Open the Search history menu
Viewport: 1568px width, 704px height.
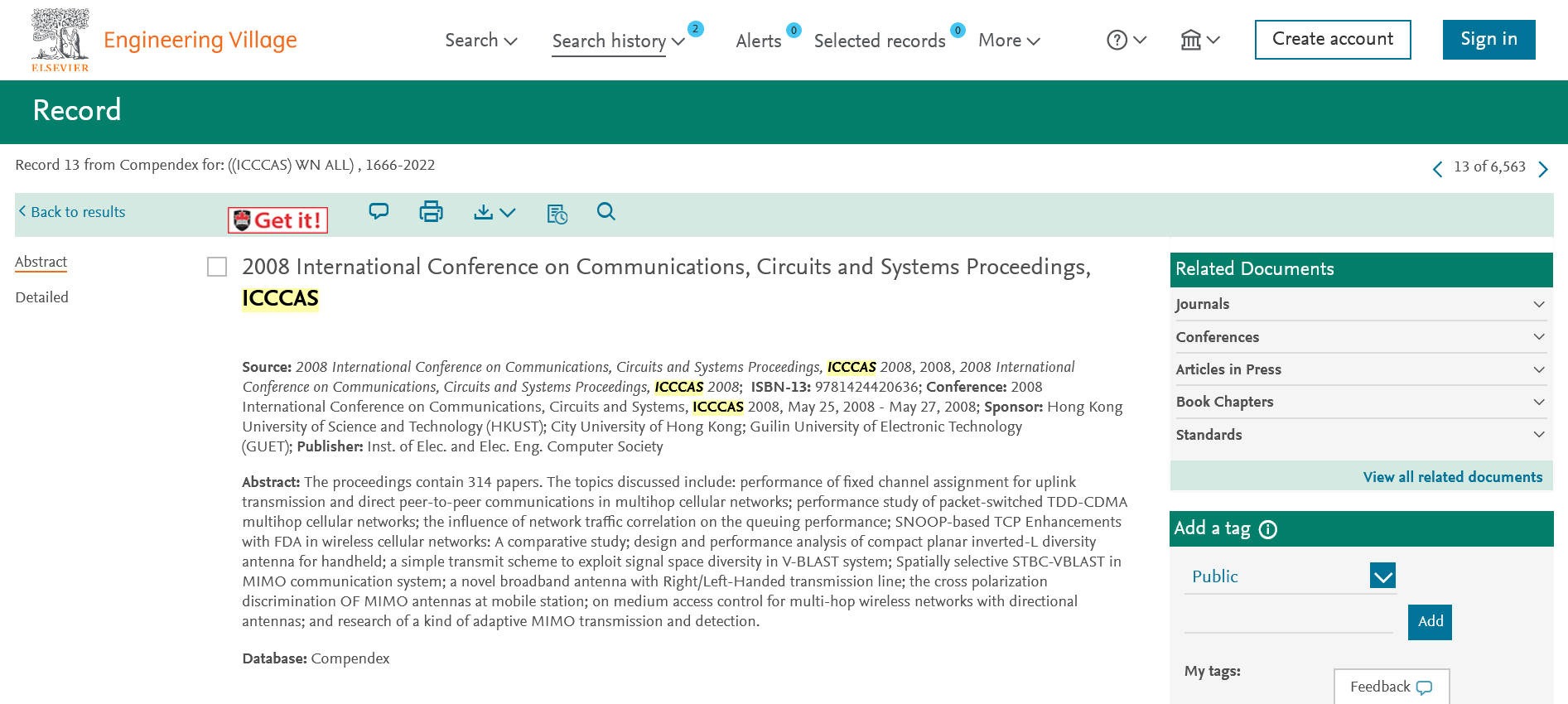(618, 41)
